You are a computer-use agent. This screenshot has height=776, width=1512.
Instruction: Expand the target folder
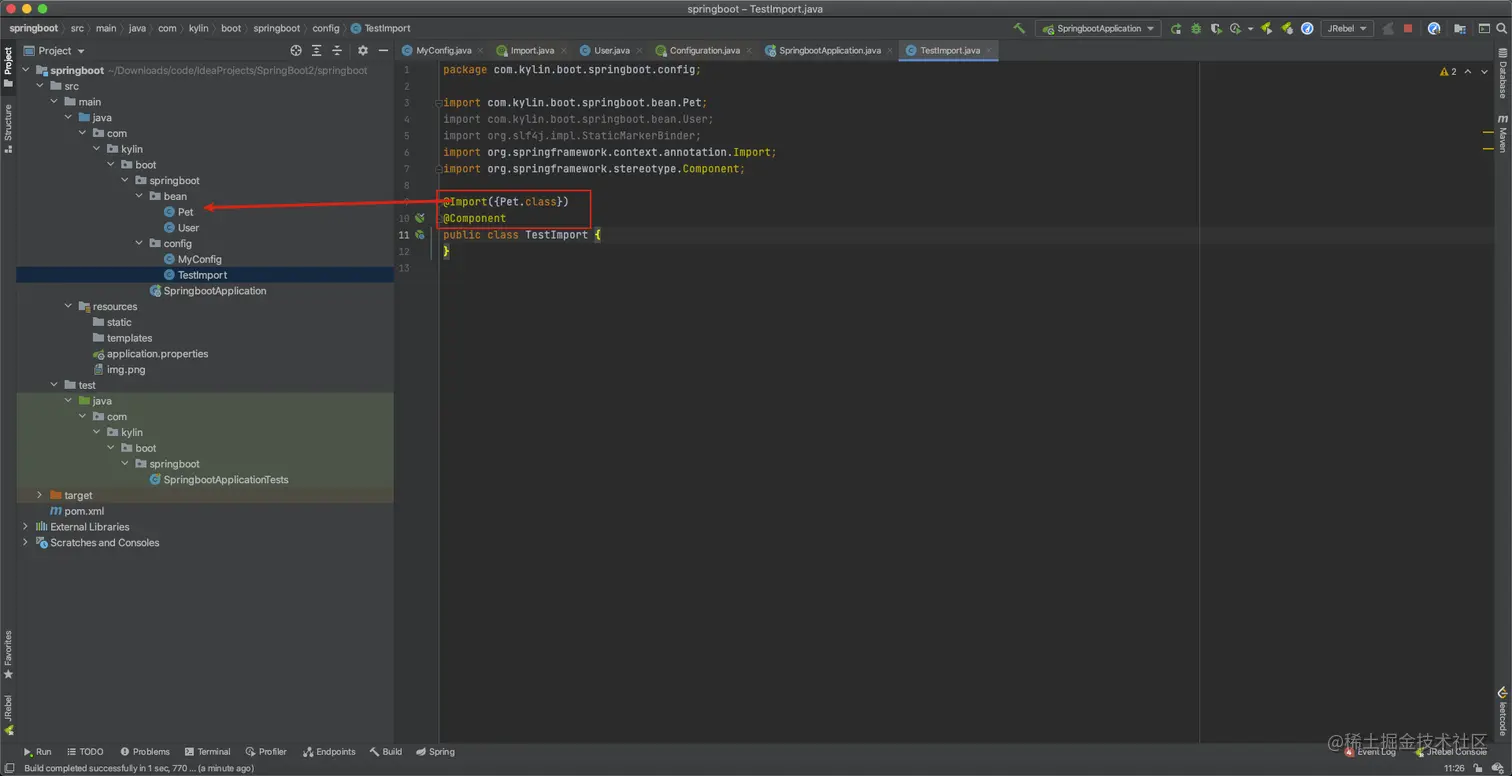(40, 495)
